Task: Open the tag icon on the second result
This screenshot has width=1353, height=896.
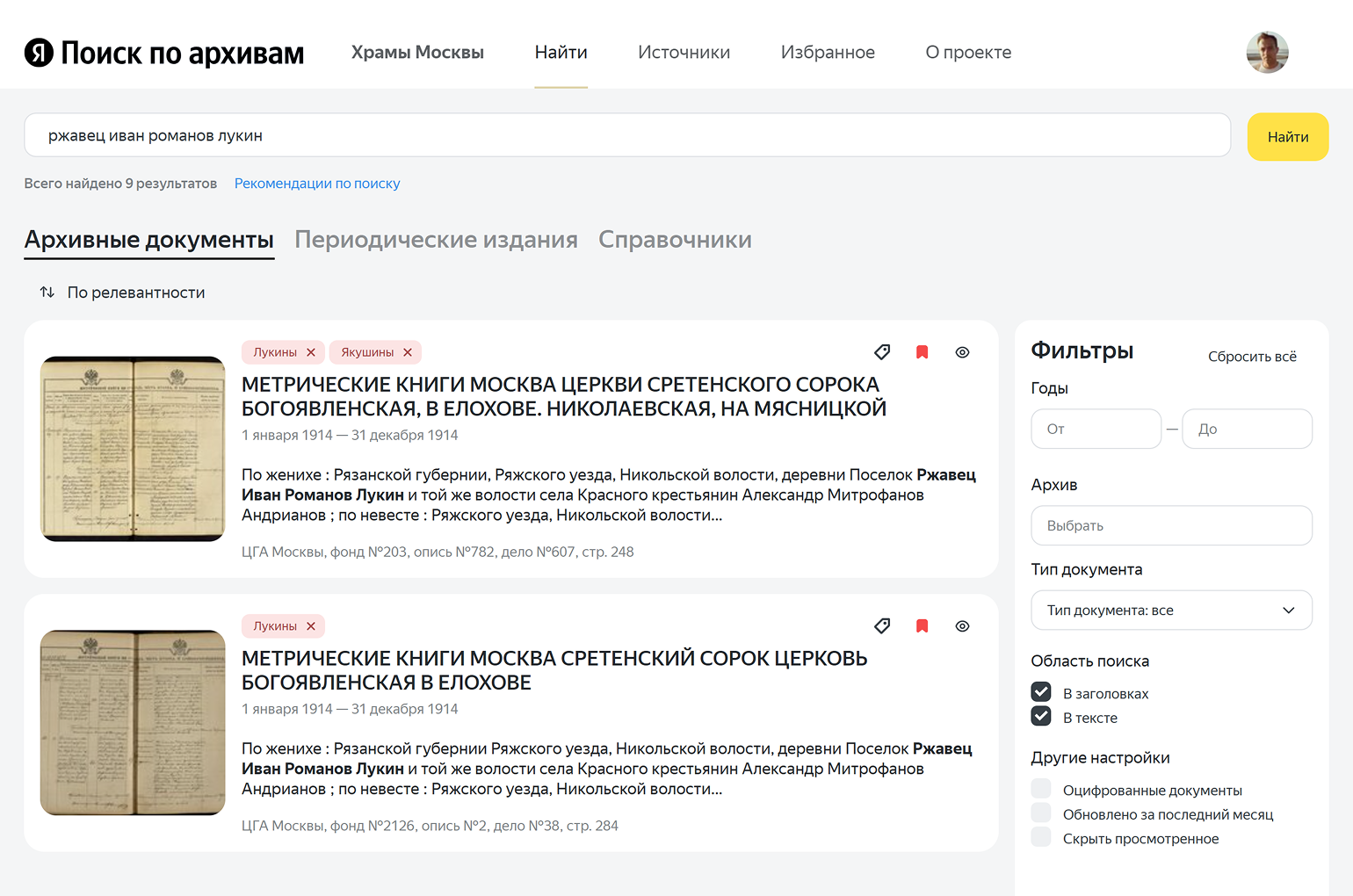Action: pyautogui.click(x=882, y=625)
